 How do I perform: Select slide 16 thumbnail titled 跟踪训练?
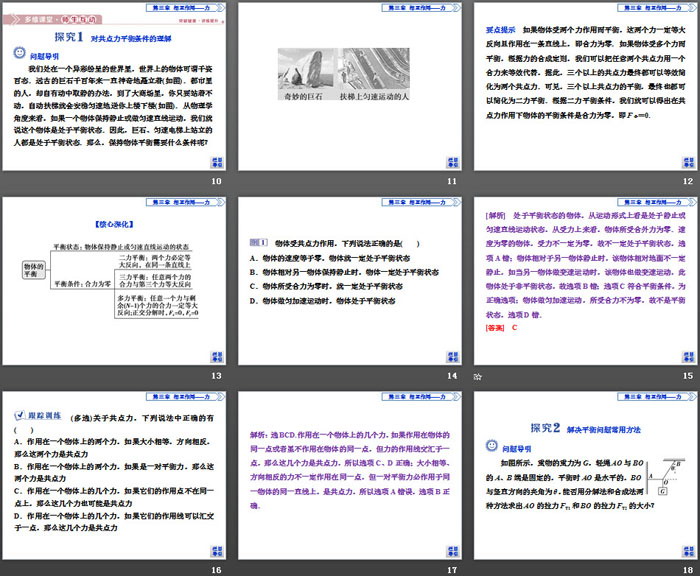tap(114, 476)
